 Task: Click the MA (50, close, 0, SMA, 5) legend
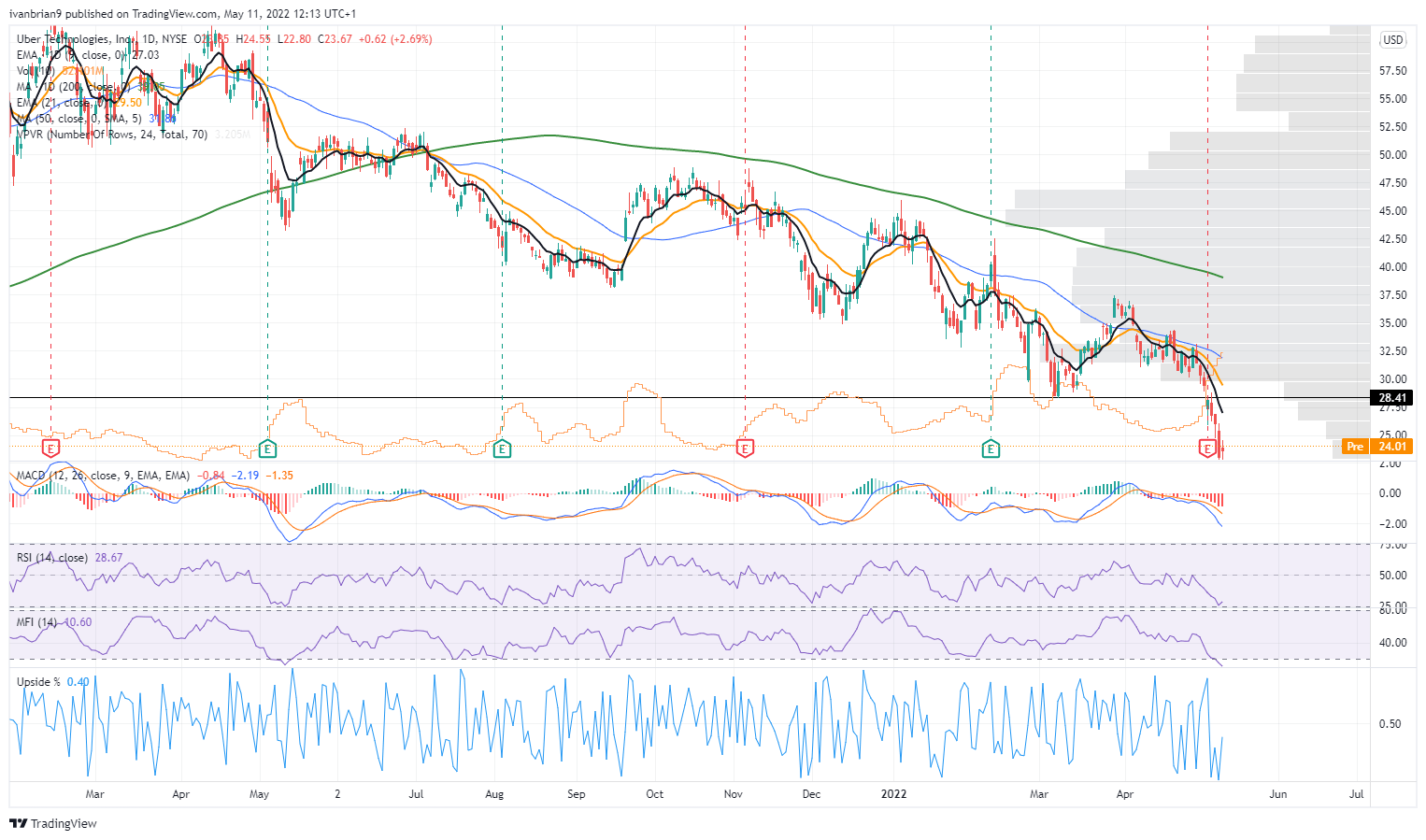pos(96,119)
